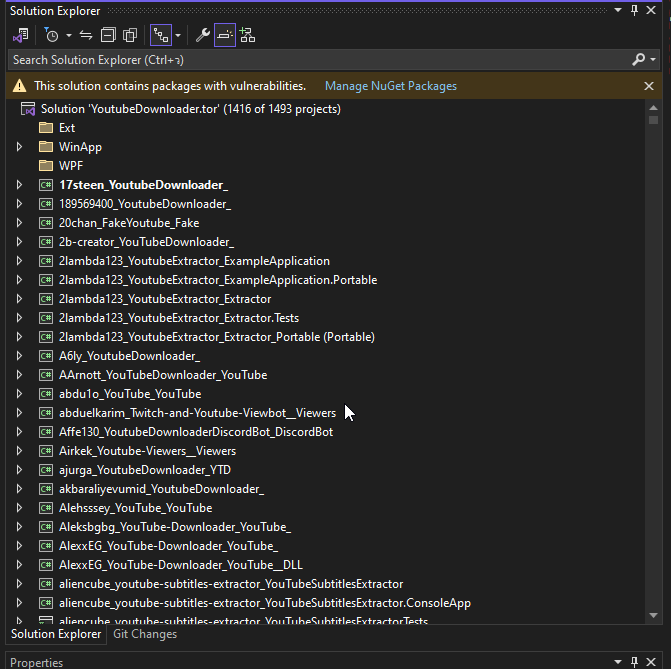Image resolution: width=671 pixels, height=669 pixels.
Task: Open Solution Explorer window position dropdown
Action: [x=618, y=10]
